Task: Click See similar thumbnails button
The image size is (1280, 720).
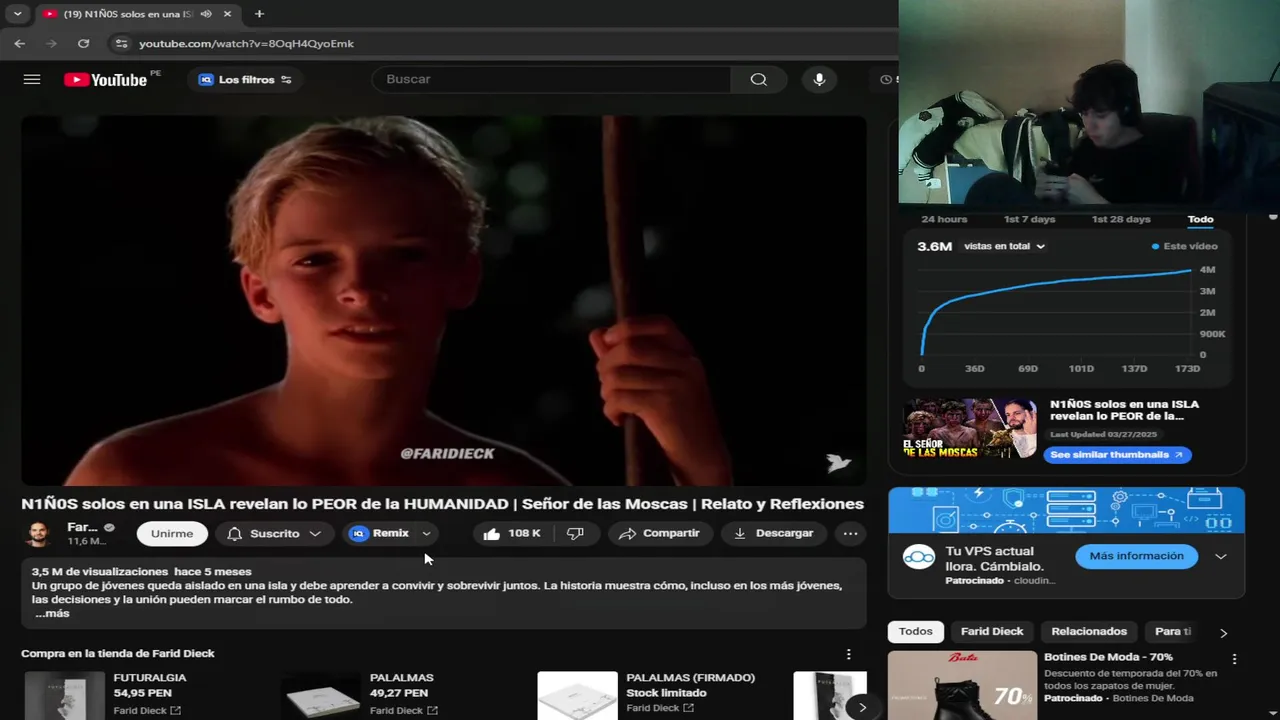Action: (1117, 455)
